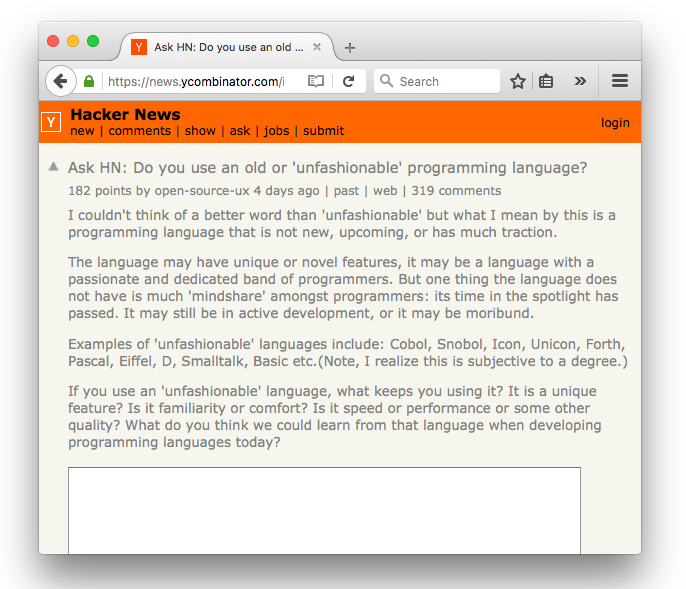The width and height of the screenshot is (686, 589).
Task: Close the Ask HN browser tab
Action: tap(317, 47)
